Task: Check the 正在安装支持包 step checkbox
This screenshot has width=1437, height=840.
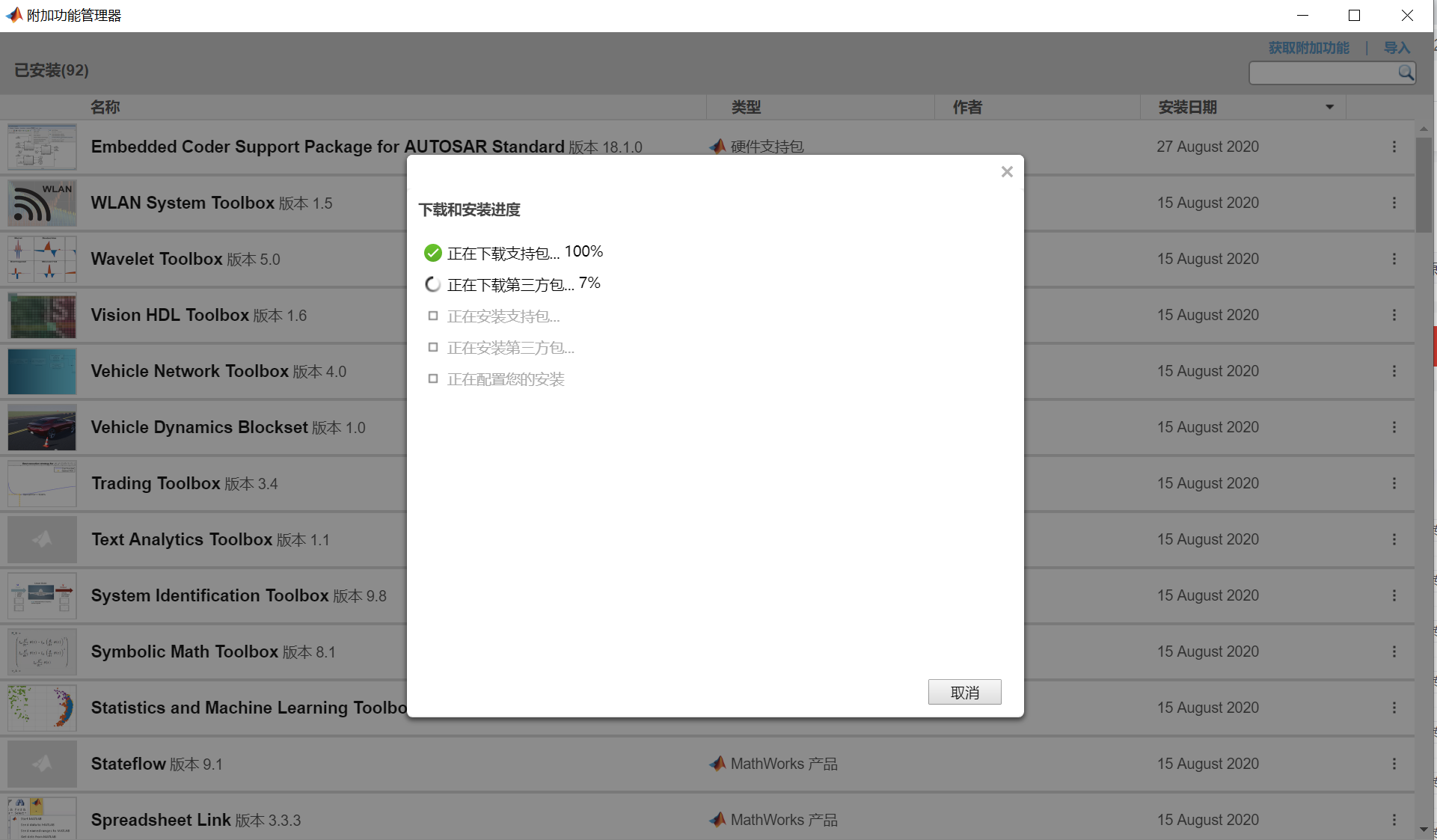Action: [x=432, y=316]
